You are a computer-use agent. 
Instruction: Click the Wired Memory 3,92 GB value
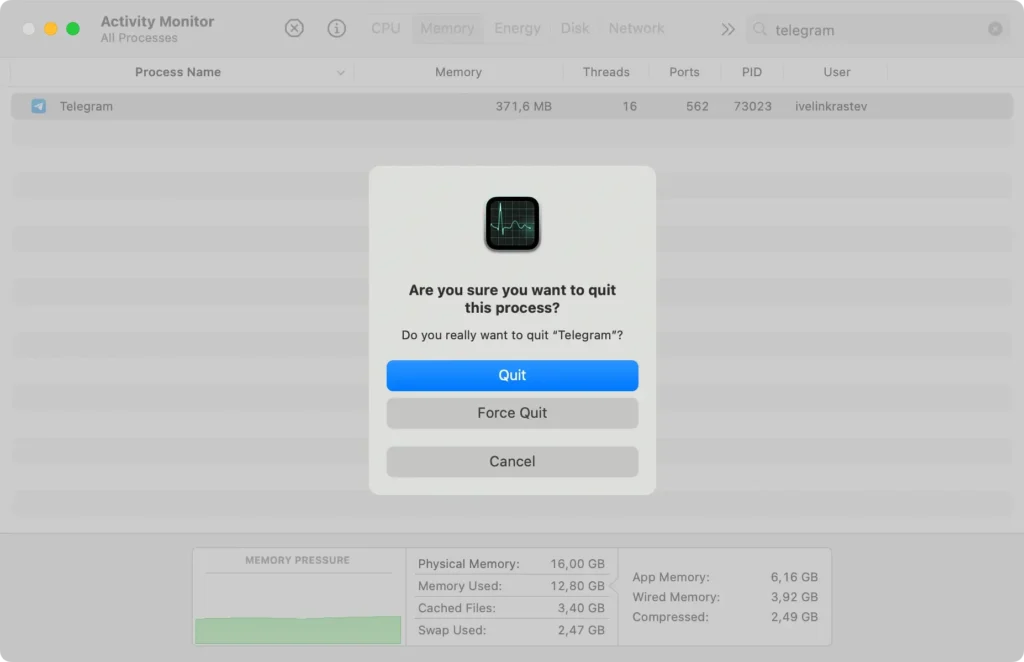(794, 597)
